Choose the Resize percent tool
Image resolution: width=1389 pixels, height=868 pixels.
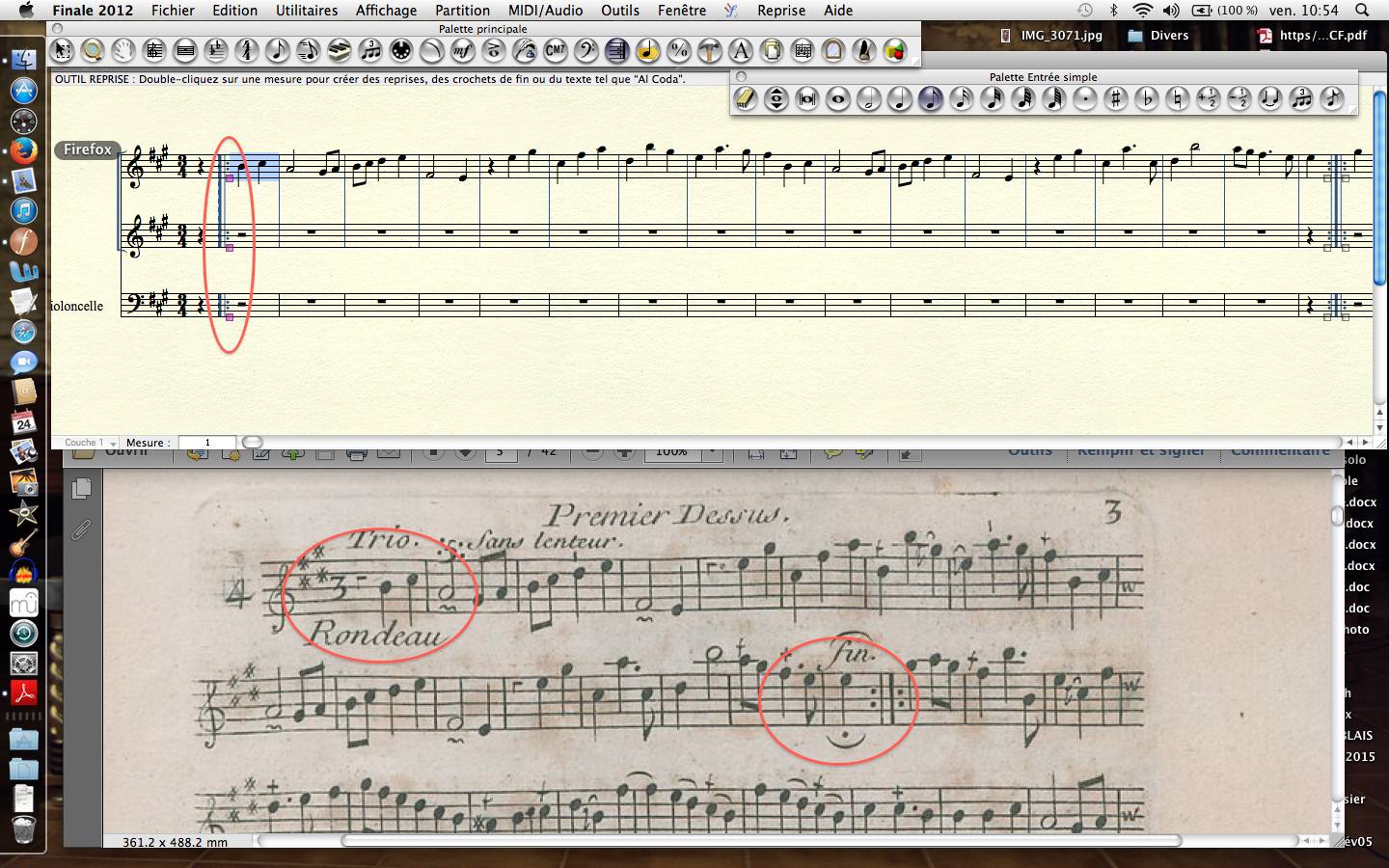pos(679,50)
